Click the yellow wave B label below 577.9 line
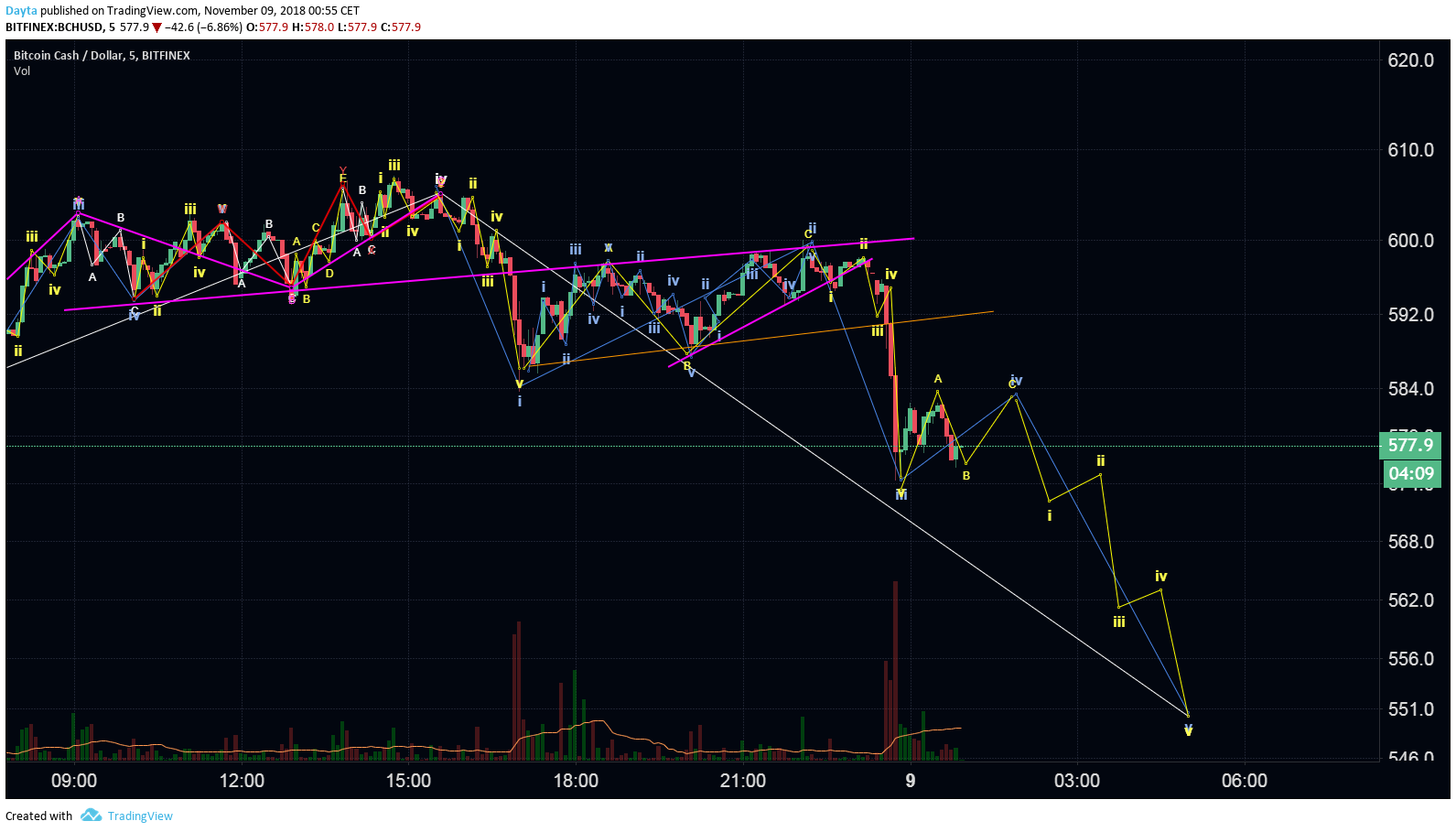Viewport: 1456px width, 832px height. pyautogui.click(x=966, y=476)
